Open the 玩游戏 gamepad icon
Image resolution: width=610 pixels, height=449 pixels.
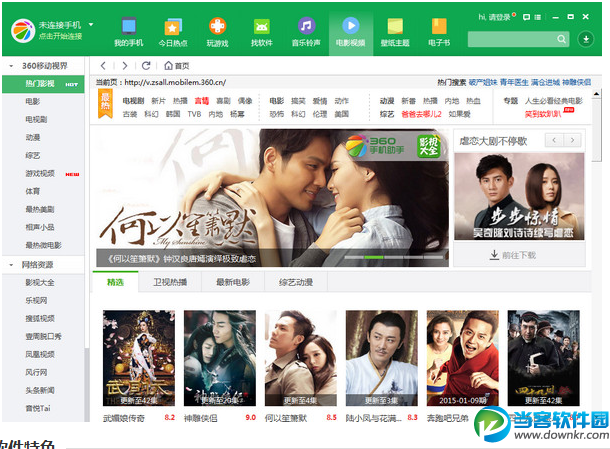(x=217, y=26)
